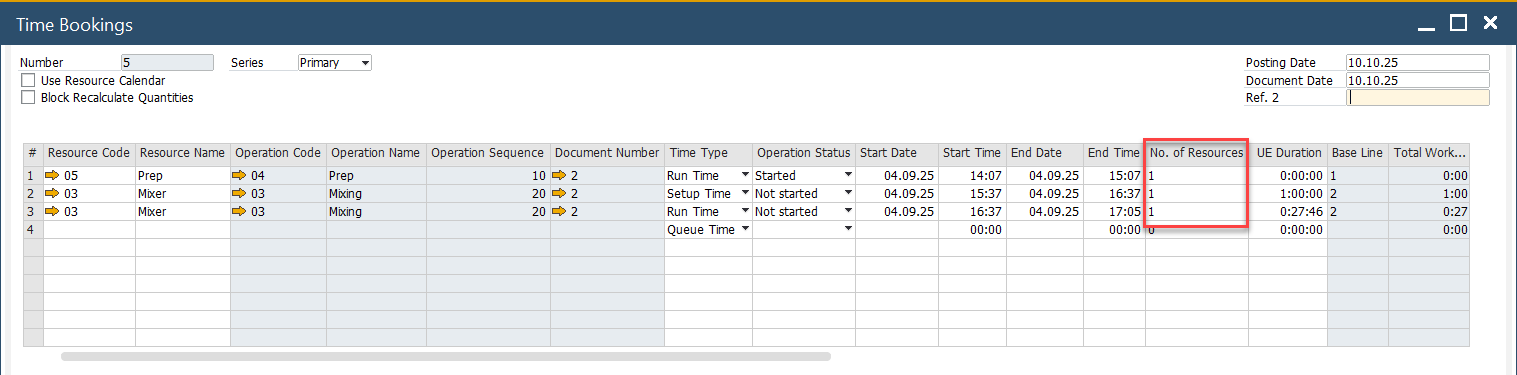Click the Start Time column header

point(972,153)
